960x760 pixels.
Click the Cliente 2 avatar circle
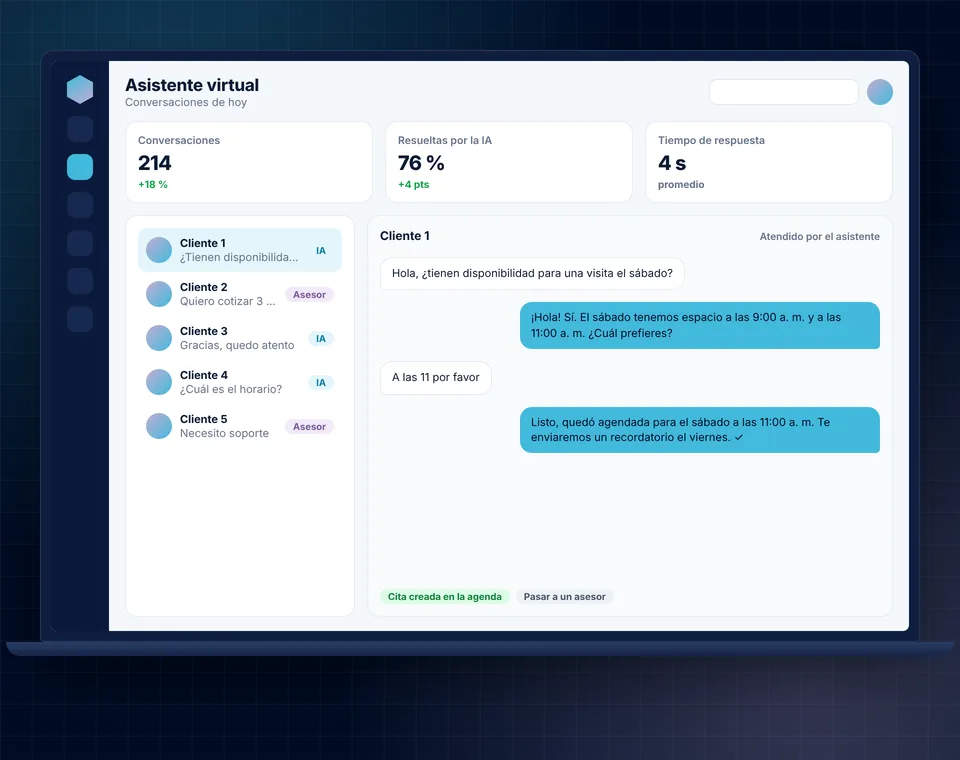click(159, 294)
